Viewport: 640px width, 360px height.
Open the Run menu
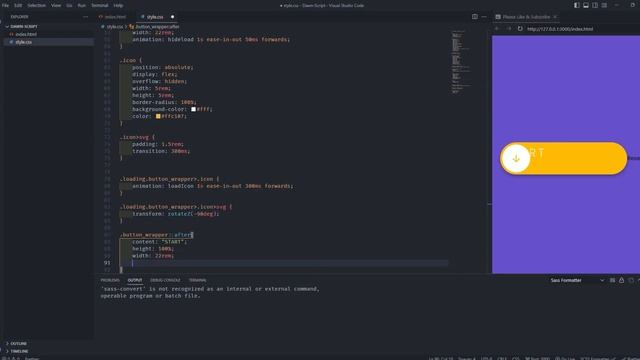click(82, 5)
